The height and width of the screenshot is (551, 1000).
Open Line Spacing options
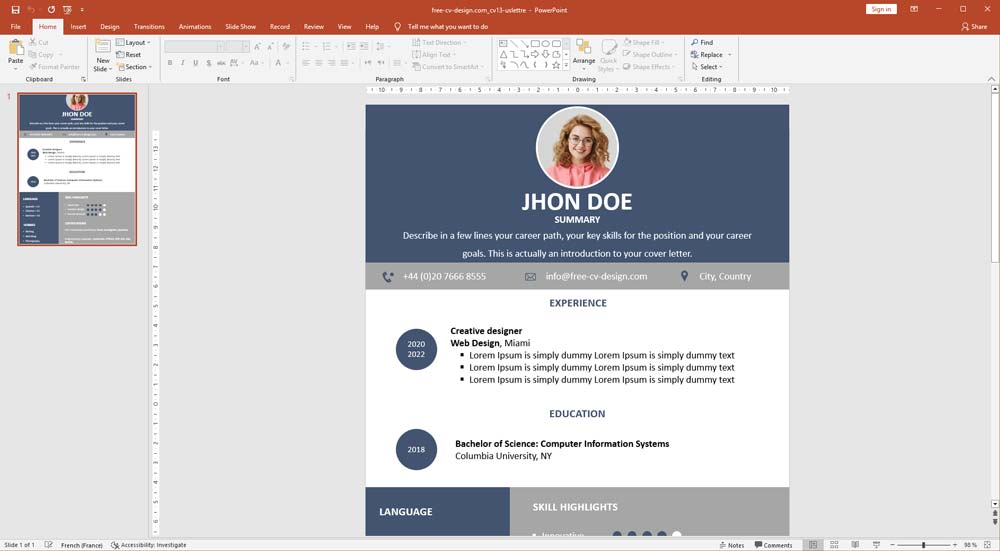[x=382, y=47]
